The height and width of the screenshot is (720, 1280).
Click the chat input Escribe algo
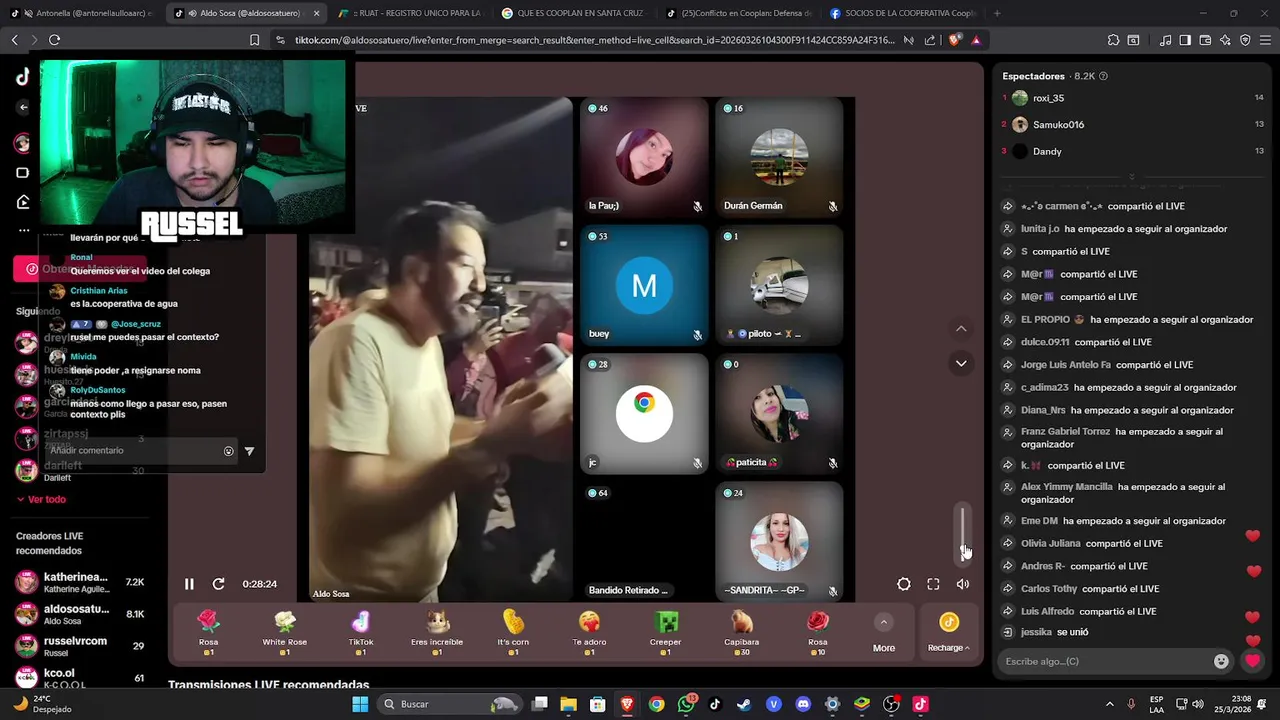[1105, 661]
